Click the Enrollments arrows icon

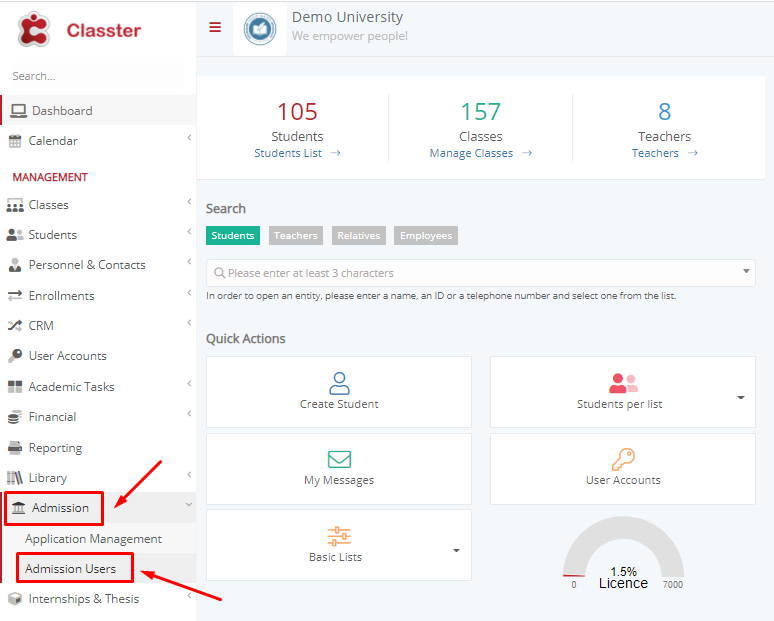coord(15,296)
